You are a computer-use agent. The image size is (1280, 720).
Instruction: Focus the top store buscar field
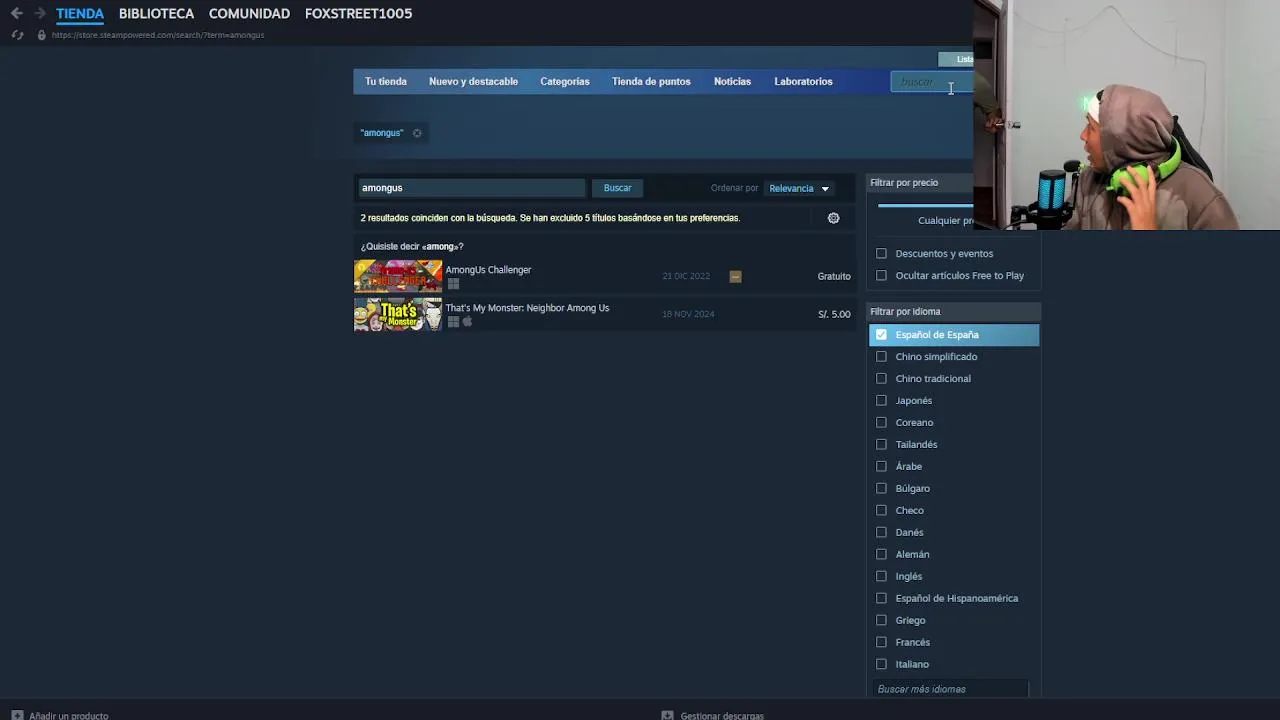point(932,82)
